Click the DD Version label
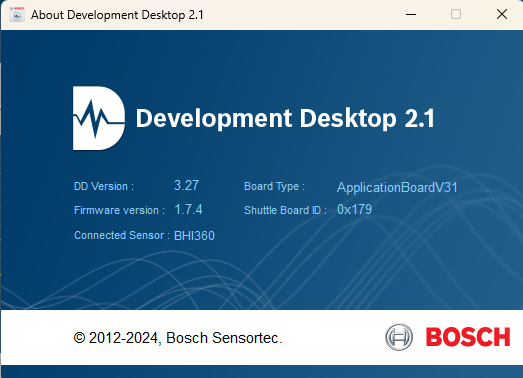The height and width of the screenshot is (378, 523). pos(104,186)
